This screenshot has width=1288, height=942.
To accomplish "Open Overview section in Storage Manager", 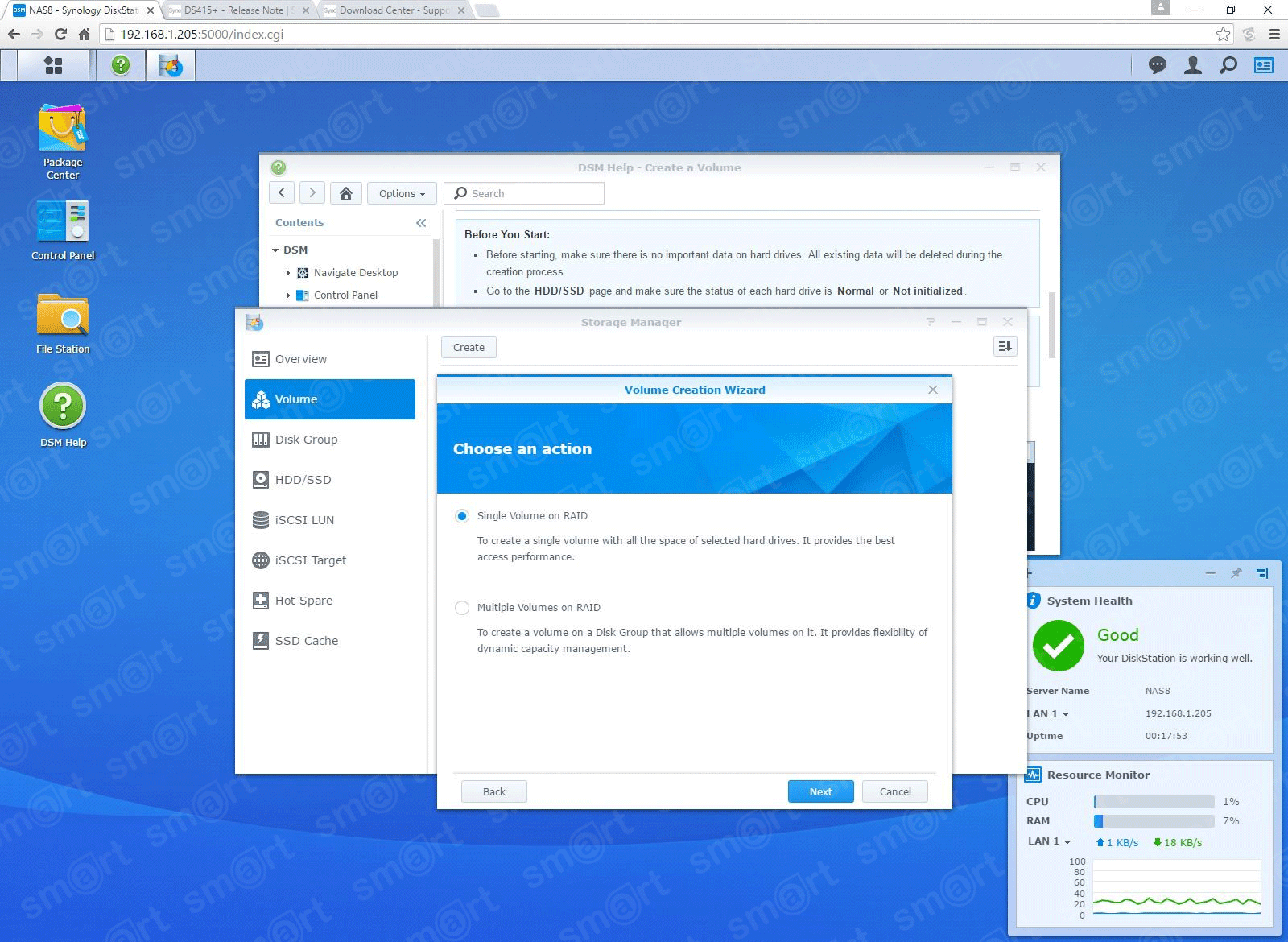I will click(330, 359).
